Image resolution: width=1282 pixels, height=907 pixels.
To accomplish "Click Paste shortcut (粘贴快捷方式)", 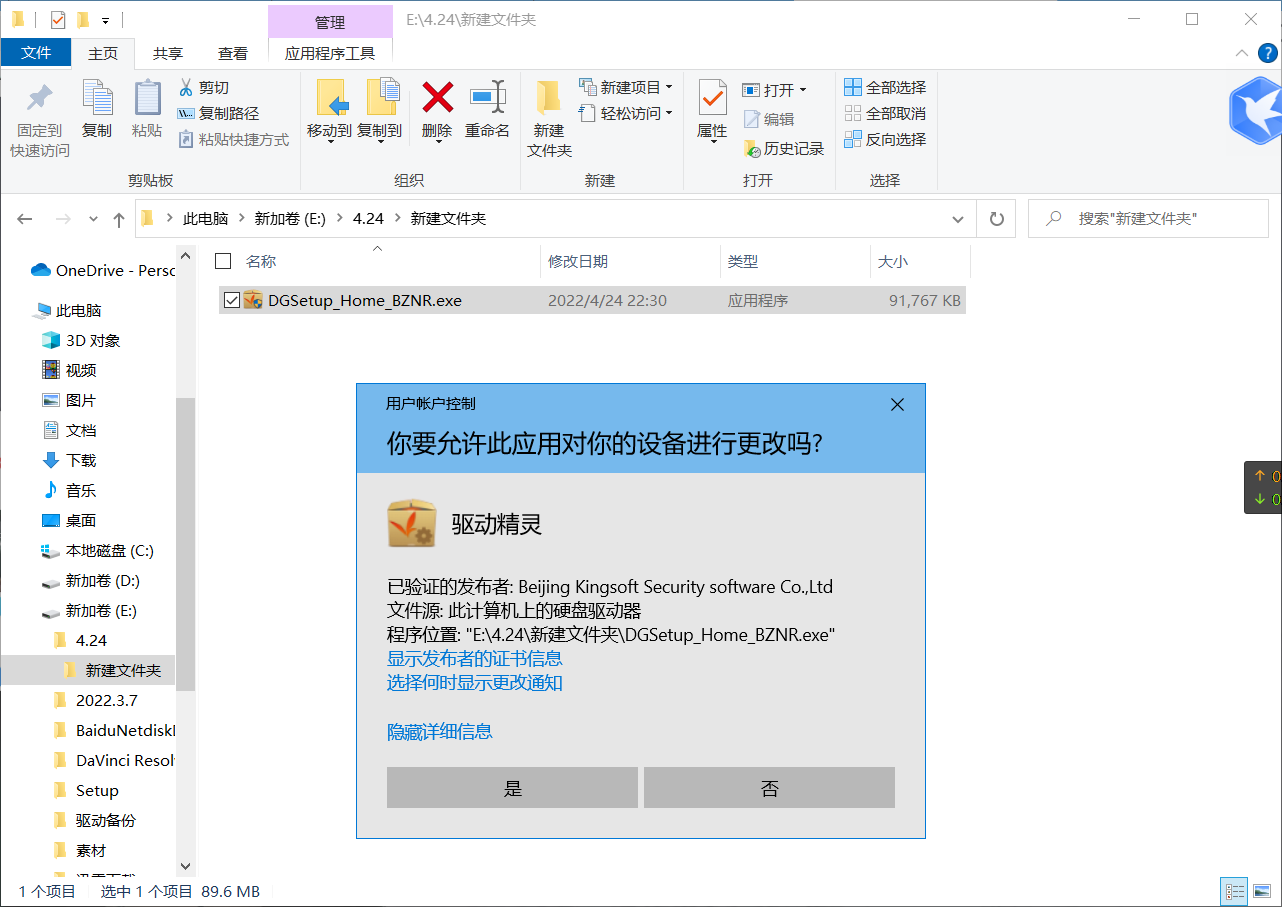I will pos(233,140).
